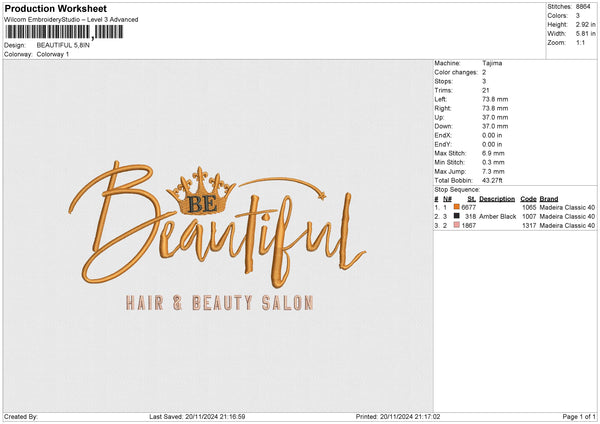Click 'Wilcom EmbroideryStudio – Level 3 Advanced' text
The image size is (600, 424).
71,20
